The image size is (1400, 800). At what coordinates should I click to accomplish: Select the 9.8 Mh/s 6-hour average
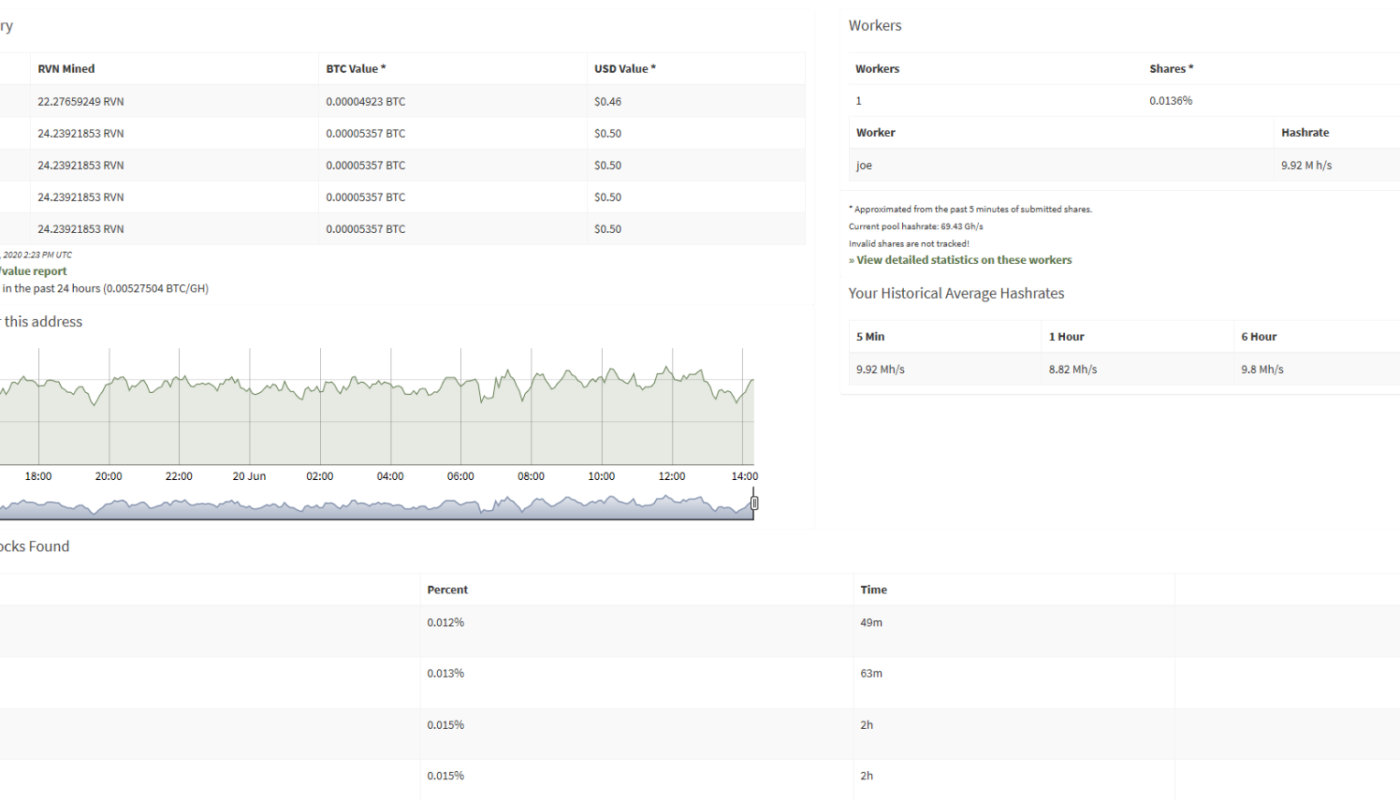tap(1263, 370)
